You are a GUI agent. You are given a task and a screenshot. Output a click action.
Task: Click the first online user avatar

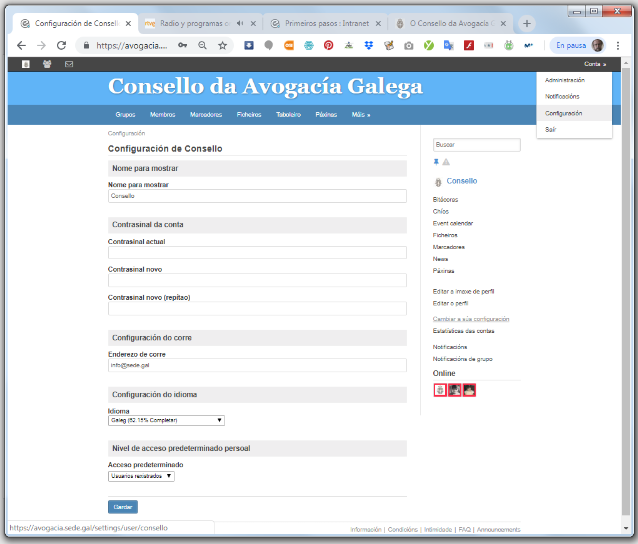(x=440, y=390)
